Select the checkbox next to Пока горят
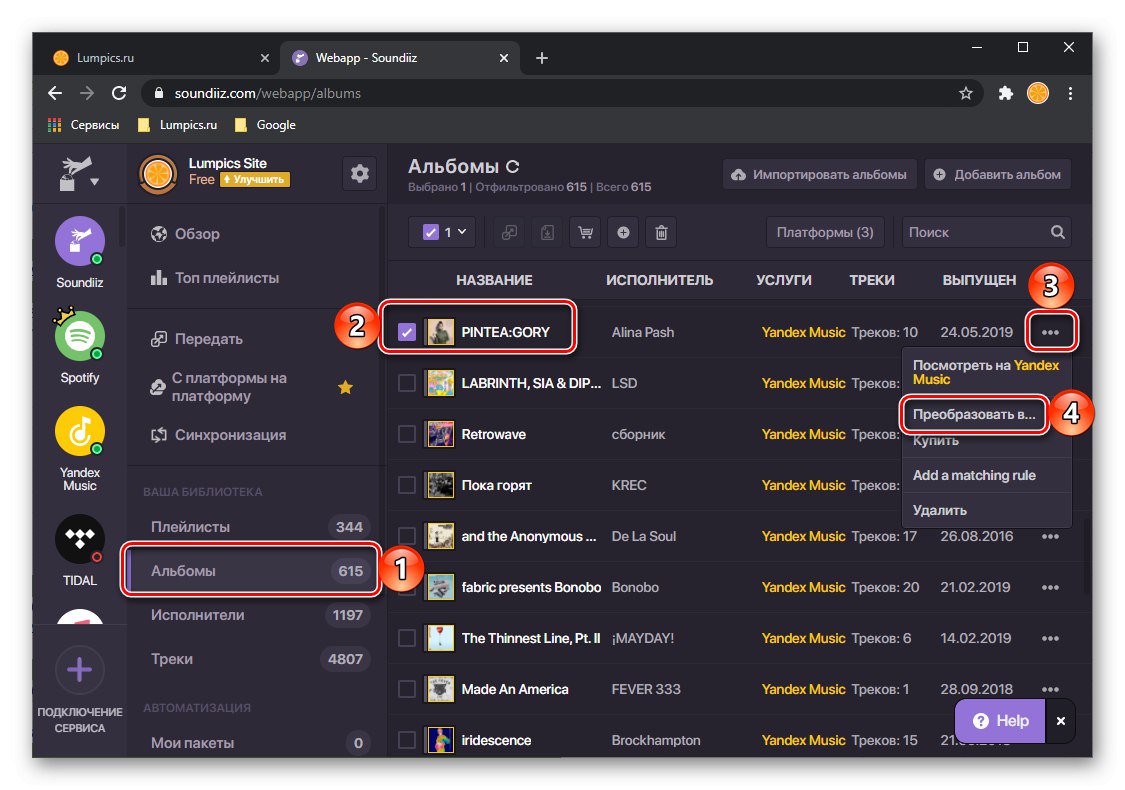Viewport: 1125px width, 790px height. pos(406,485)
